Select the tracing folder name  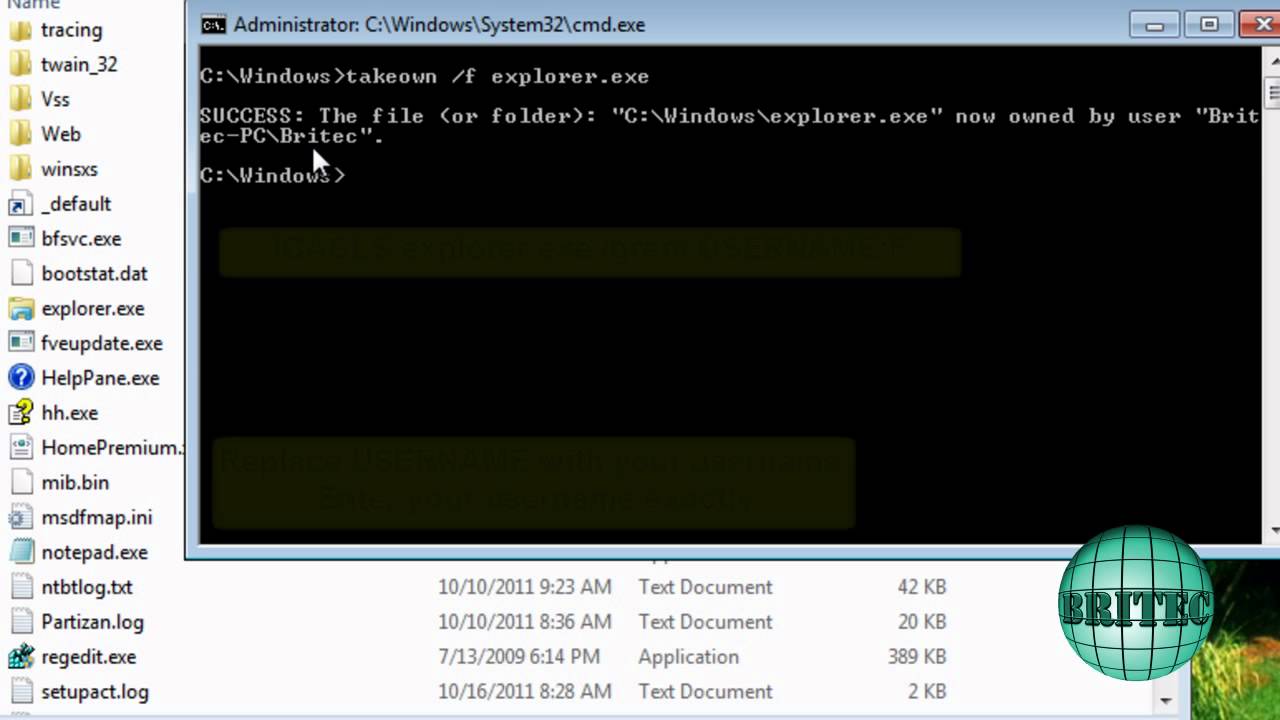point(72,30)
